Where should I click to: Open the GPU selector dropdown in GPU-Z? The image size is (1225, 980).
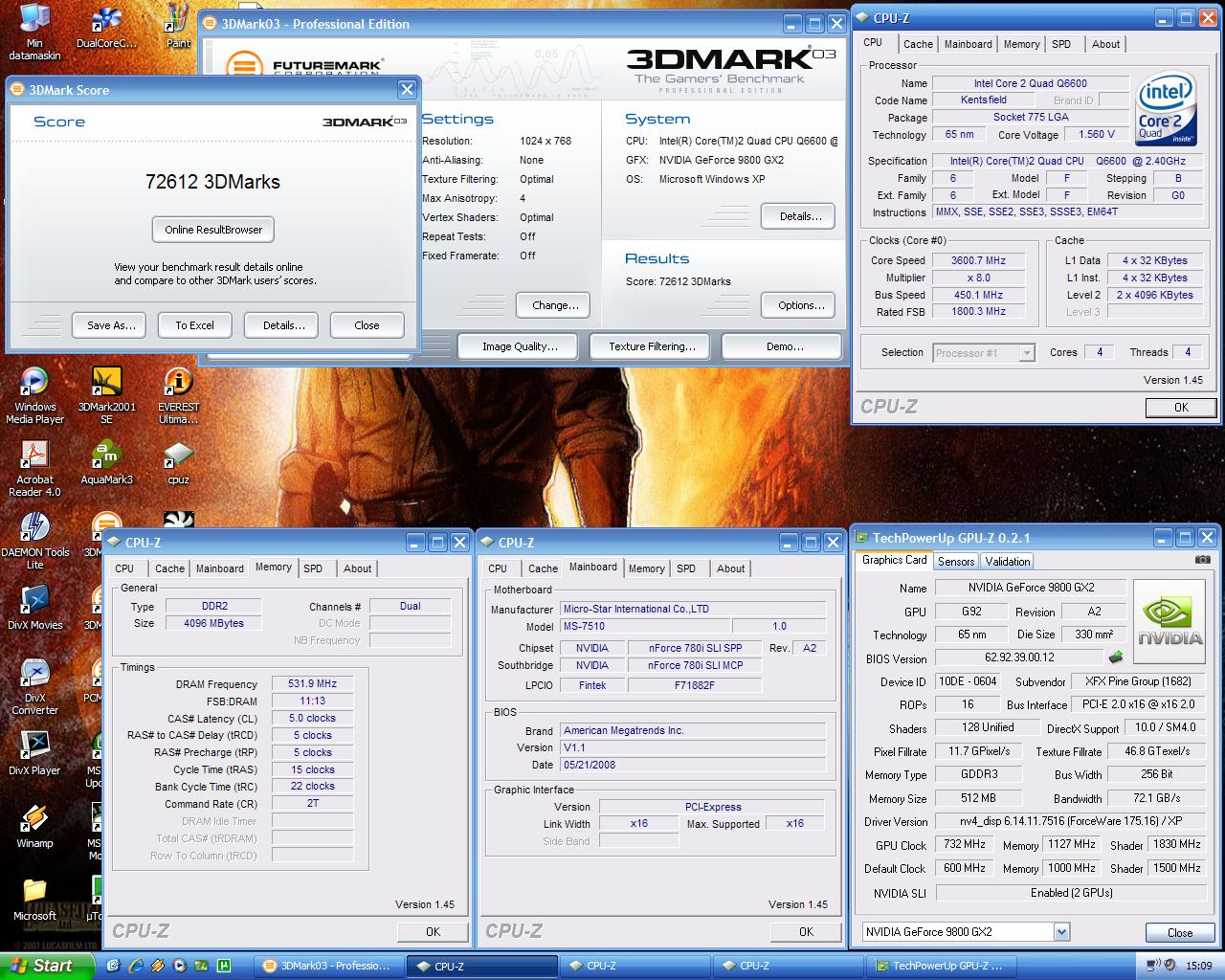[x=1060, y=932]
